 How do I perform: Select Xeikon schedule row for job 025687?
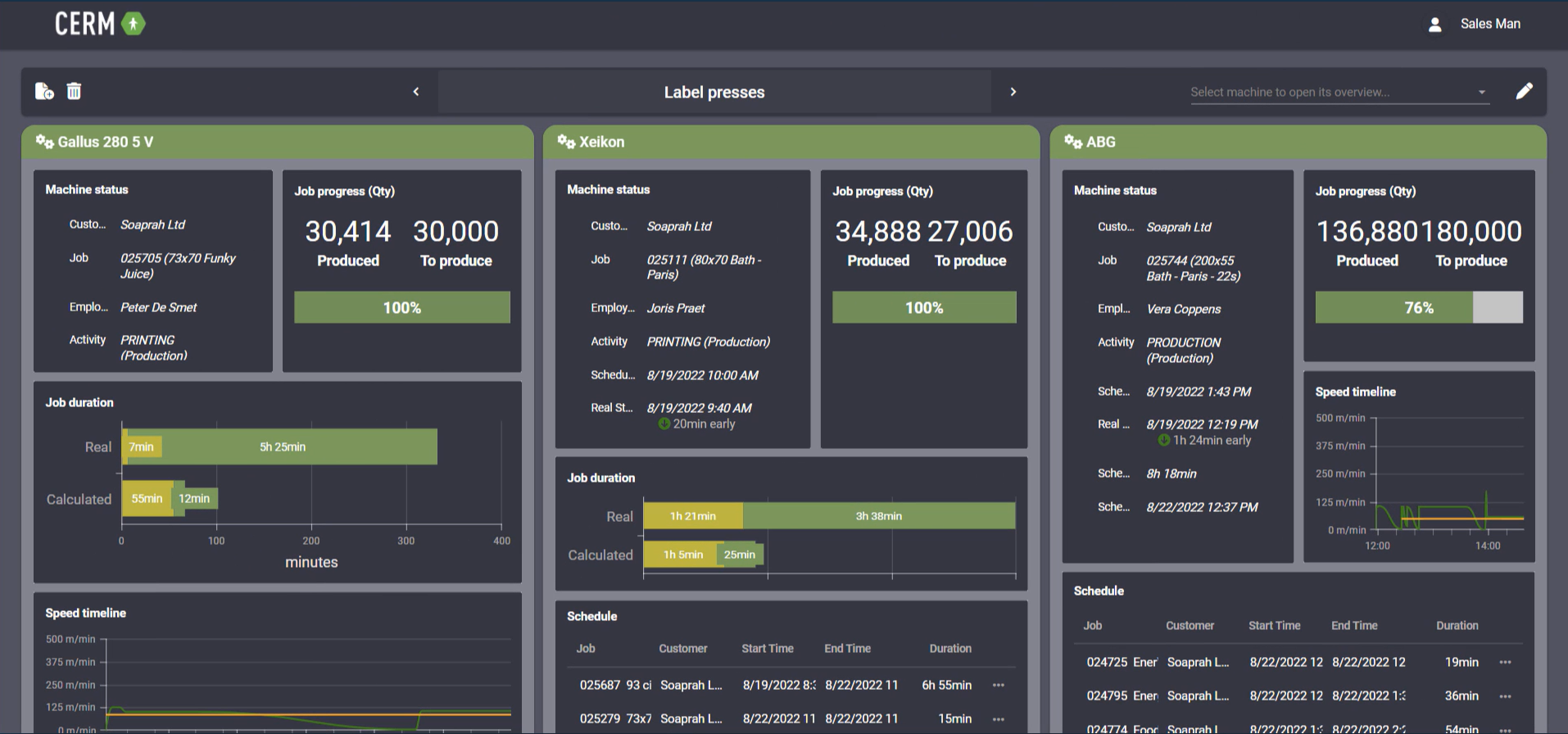[791, 685]
